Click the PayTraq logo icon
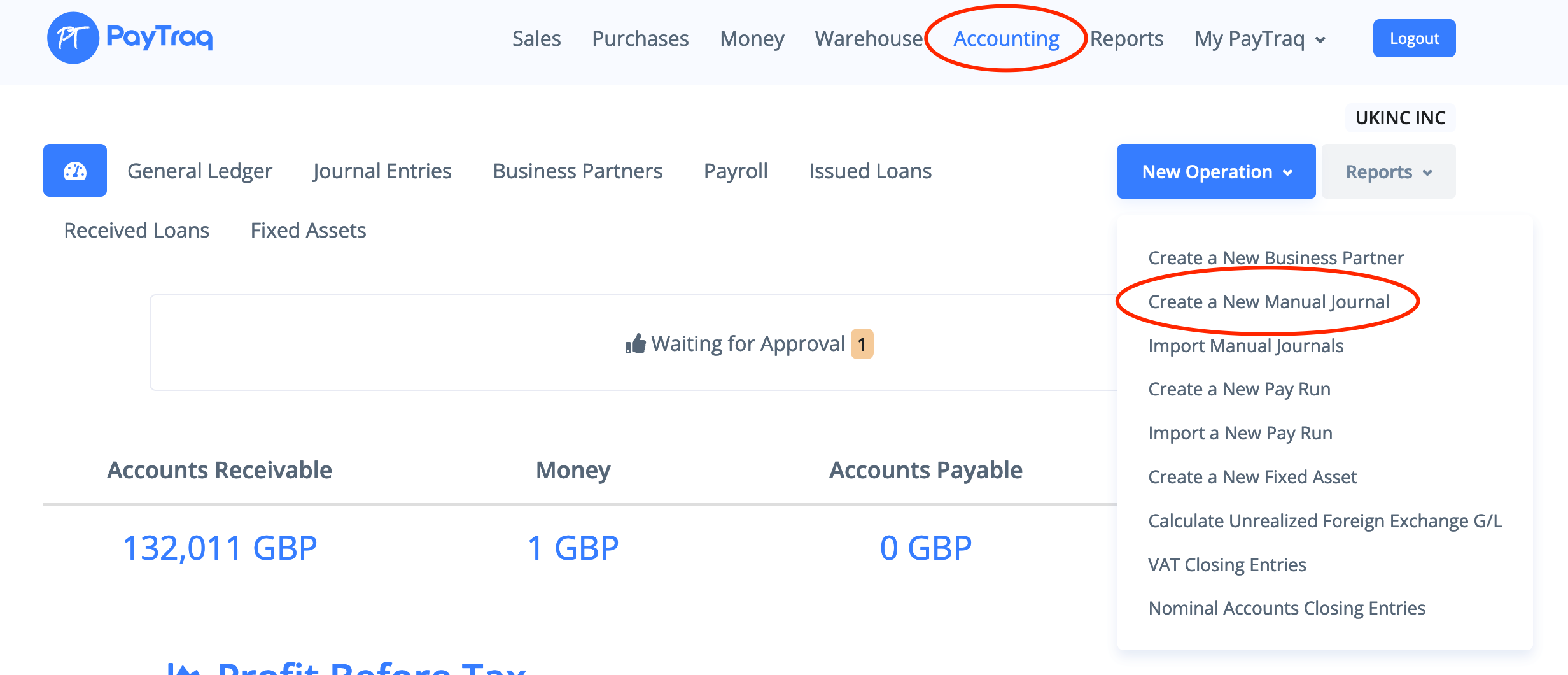Viewport: 1568px width, 675px height. (x=73, y=38)
